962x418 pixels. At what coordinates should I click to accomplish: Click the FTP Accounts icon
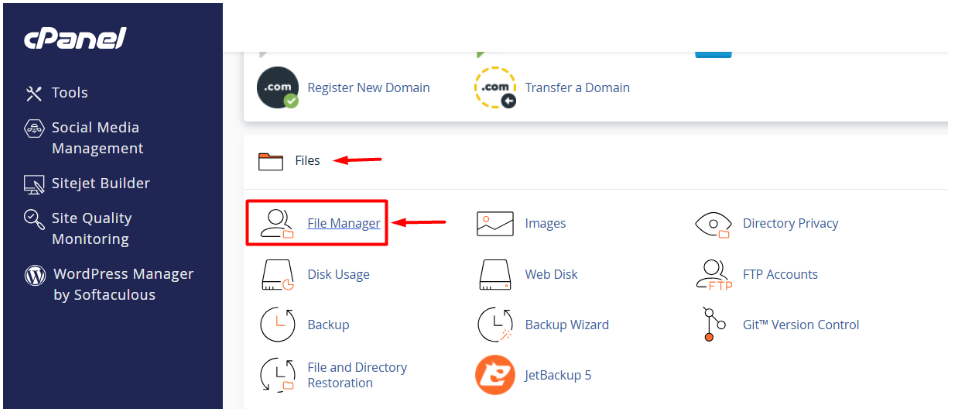[x=713, y=275]
